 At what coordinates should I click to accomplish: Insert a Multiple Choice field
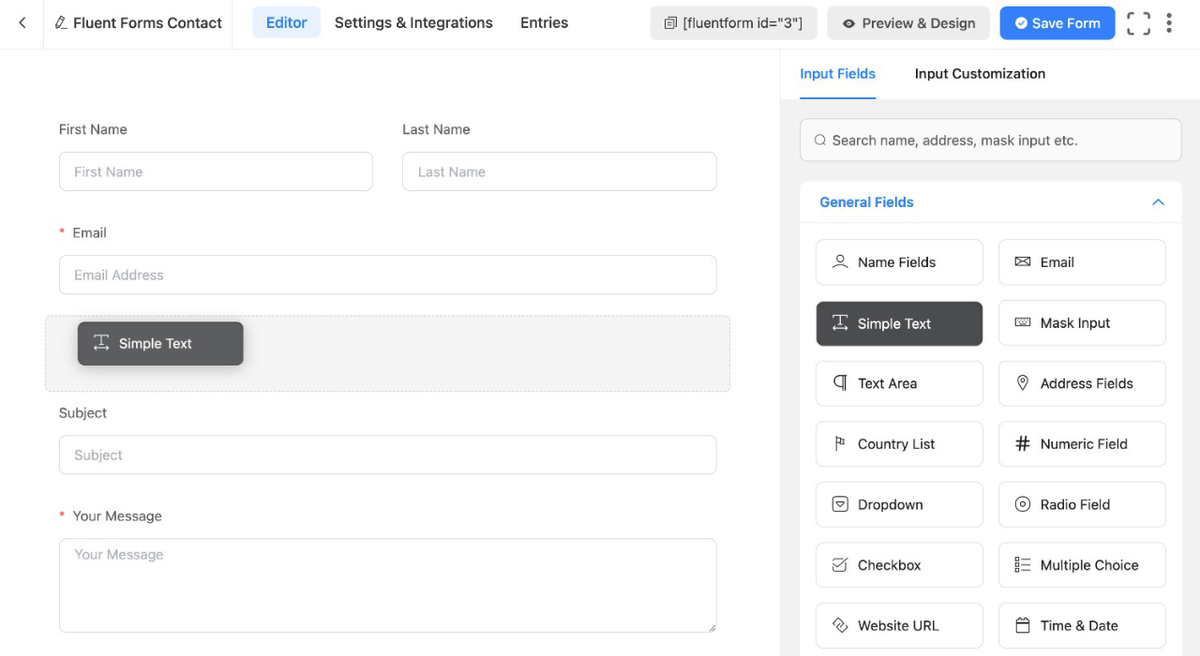click(1081, 565)
